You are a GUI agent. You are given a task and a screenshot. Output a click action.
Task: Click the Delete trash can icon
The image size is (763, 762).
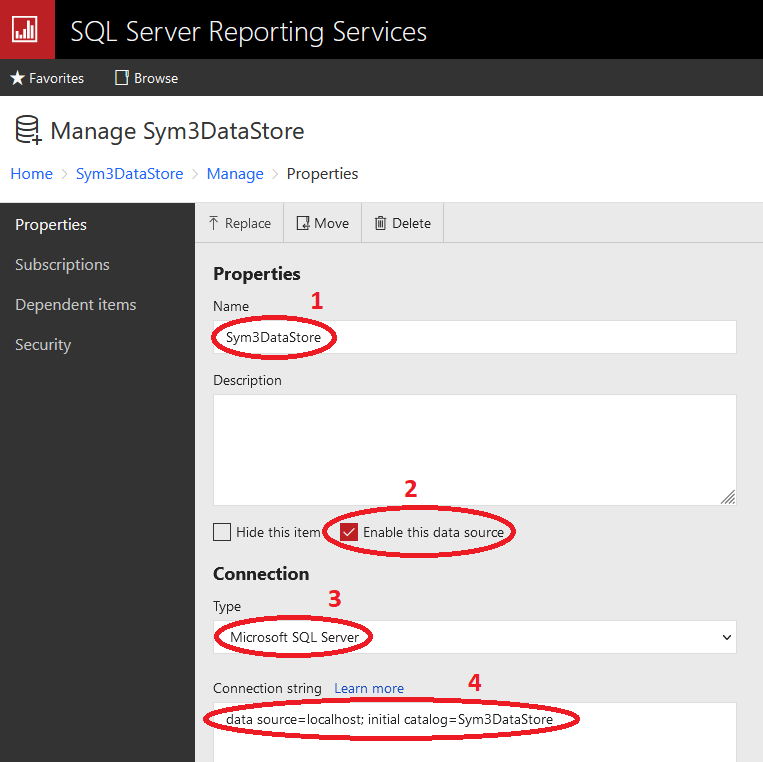tap(380, 223)
